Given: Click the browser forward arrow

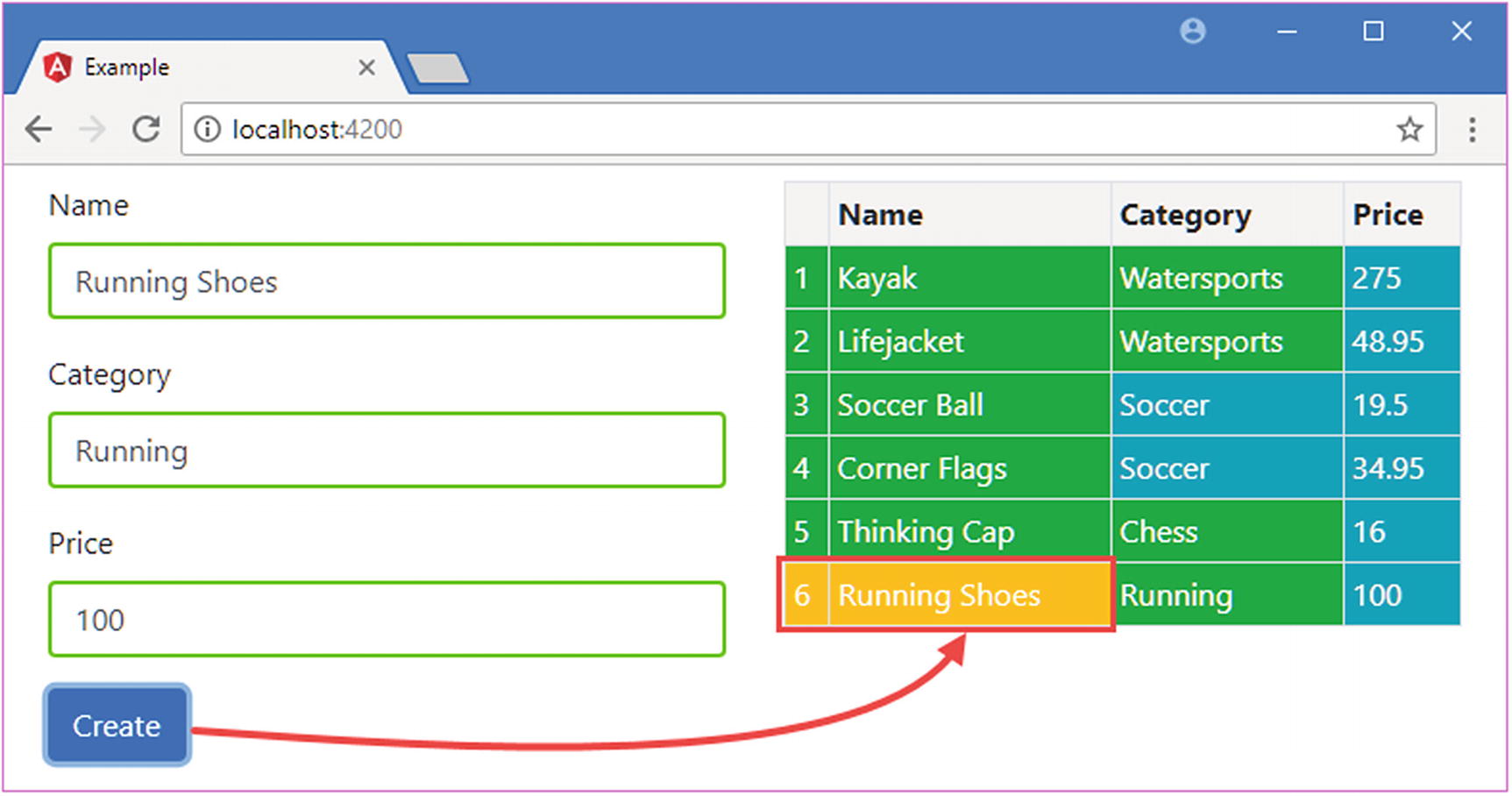Looking at the screenshot, I should 92,130.
